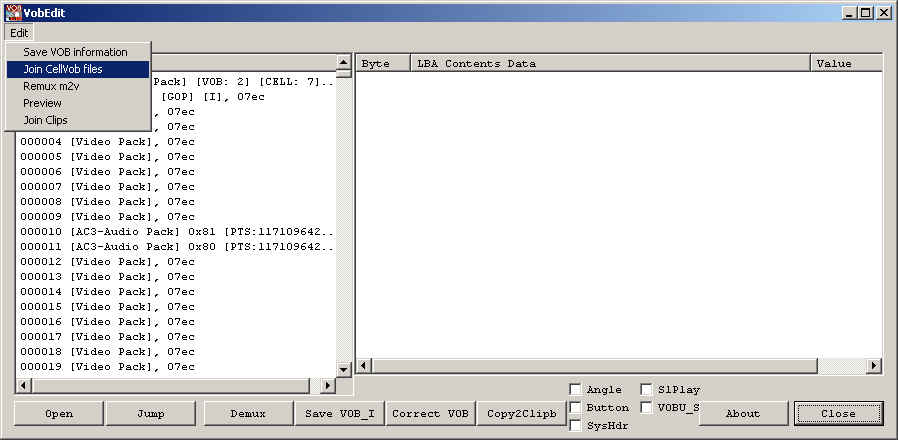
Task: Select row 000017 [Video Pack]
Action: (x=175, y=337)
